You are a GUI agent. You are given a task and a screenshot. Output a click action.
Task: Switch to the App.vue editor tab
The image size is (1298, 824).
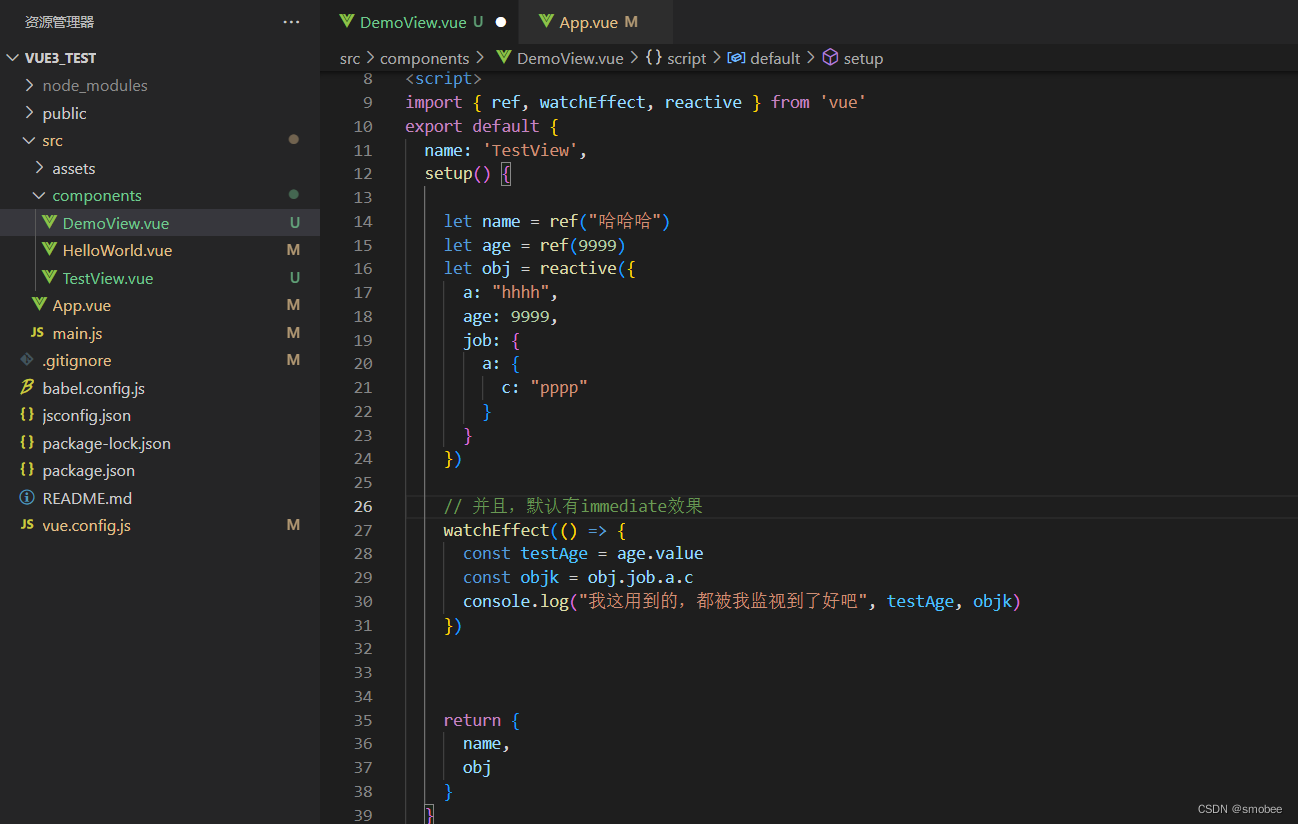[x=596, y=22]
